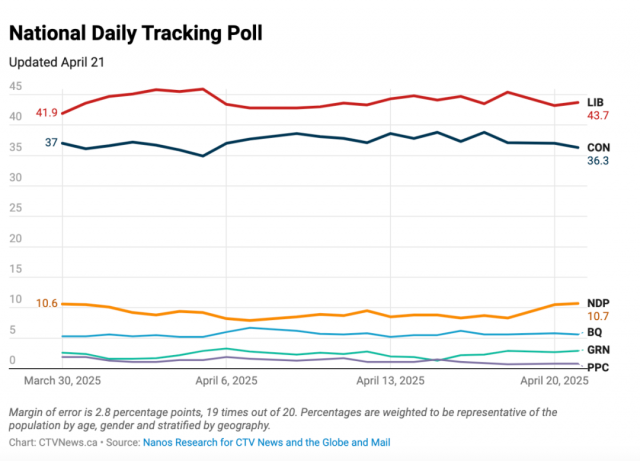The width and height of the screenshot is (640, 461).
Task: Click the LIB series label
Action: (x=596, y=102)
